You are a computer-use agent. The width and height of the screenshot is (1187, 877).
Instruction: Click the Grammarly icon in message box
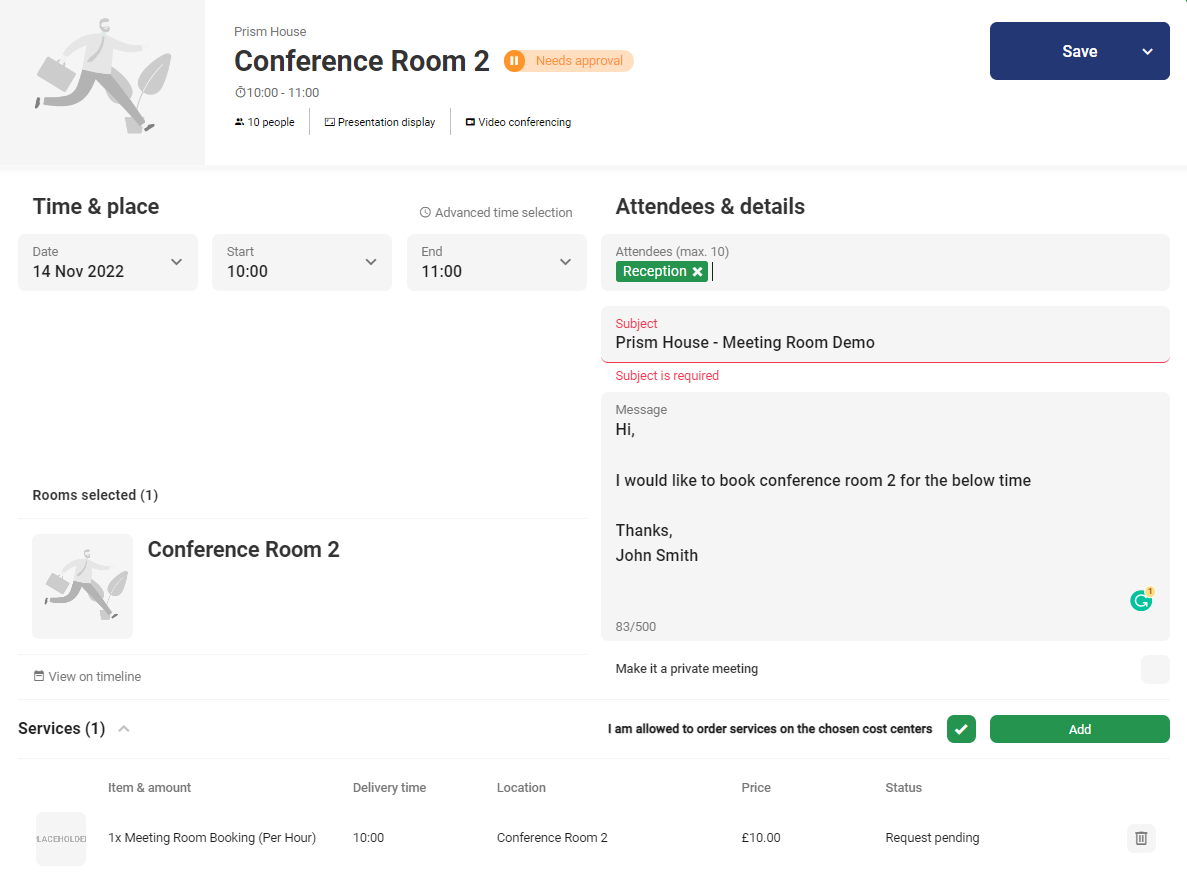[1141, 600]
